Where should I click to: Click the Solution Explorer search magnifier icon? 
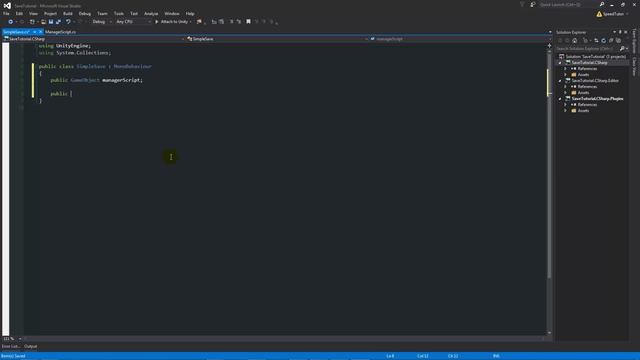[x=622, y=49]
